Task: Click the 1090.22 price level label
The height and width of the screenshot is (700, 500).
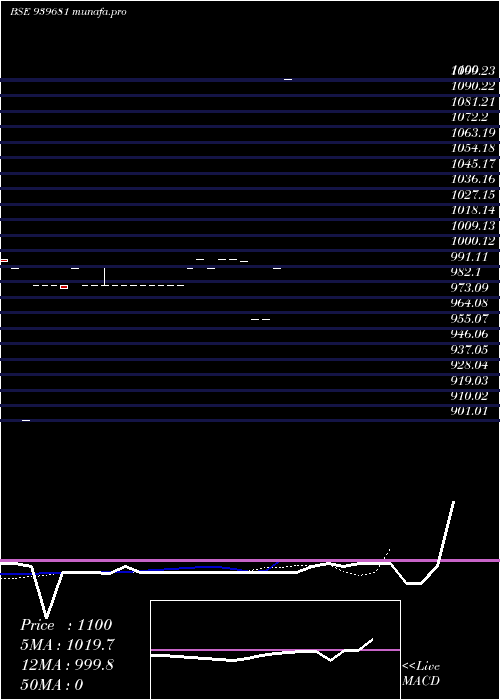Action: (473, 86)
